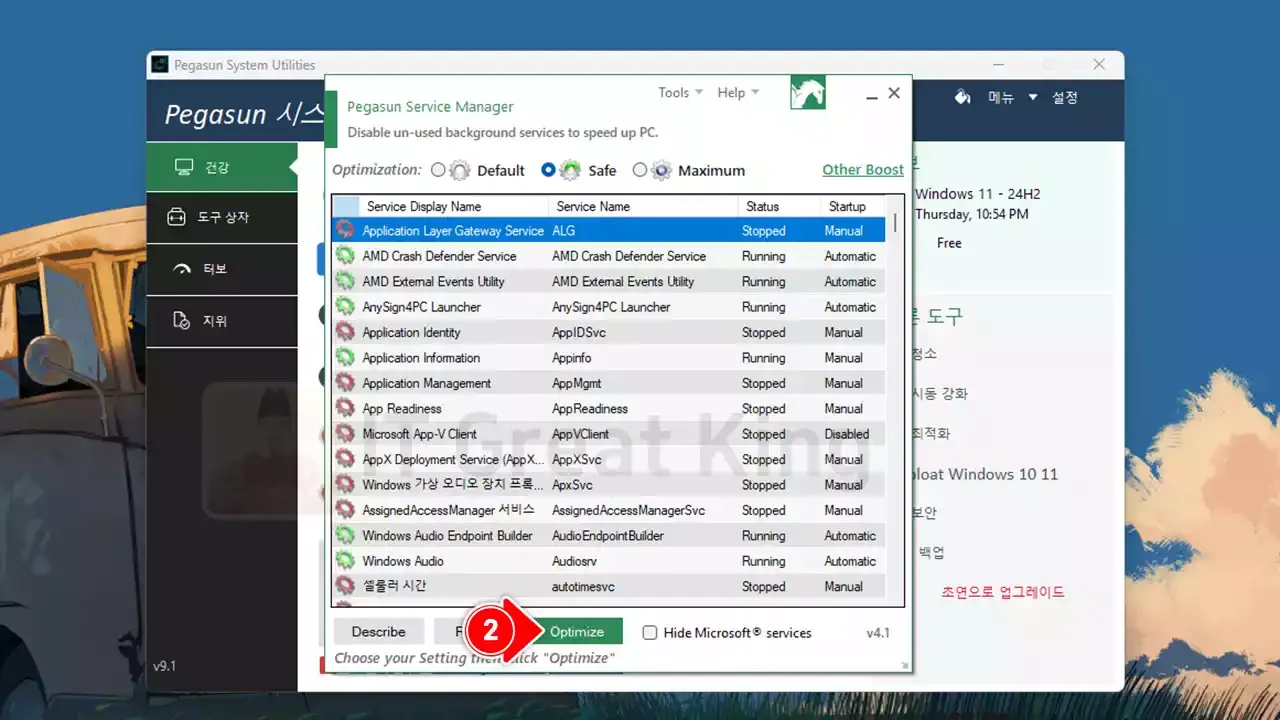The width and height of the screenshot is (1280, 720).
Task: Click the Pegasun horse logo icon
Action: pos(808,92)
